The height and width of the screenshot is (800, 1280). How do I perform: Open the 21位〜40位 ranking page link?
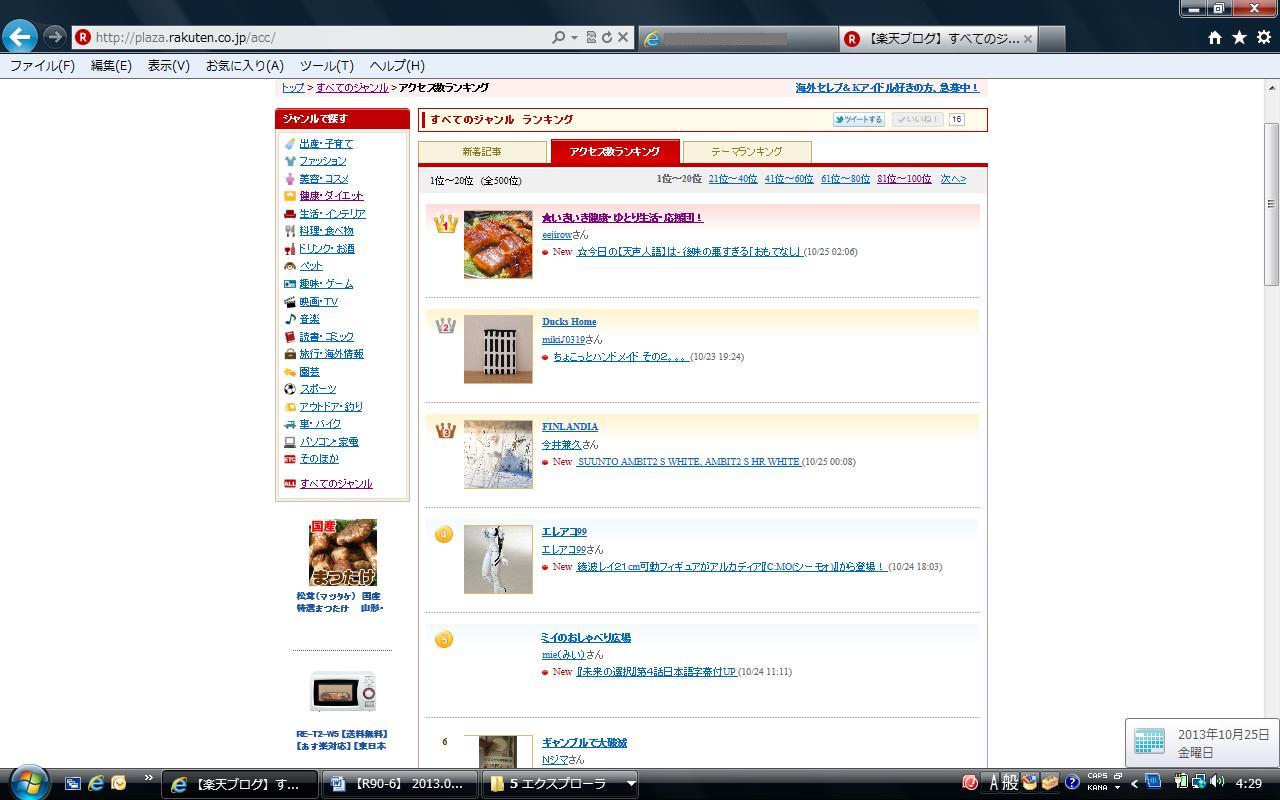tap(732, 179)
